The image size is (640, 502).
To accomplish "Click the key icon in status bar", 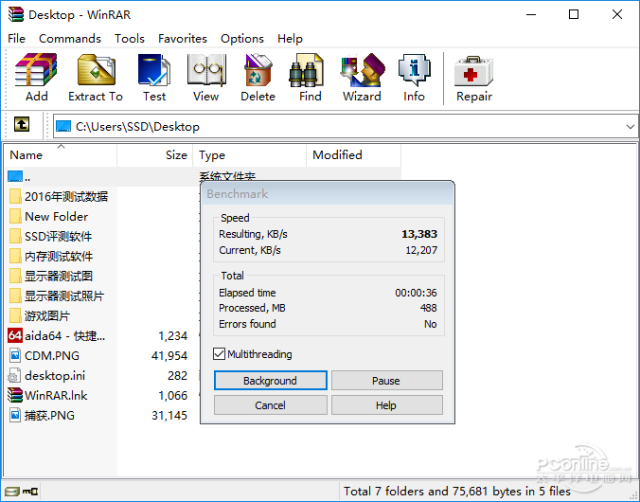I will point(30,491).
